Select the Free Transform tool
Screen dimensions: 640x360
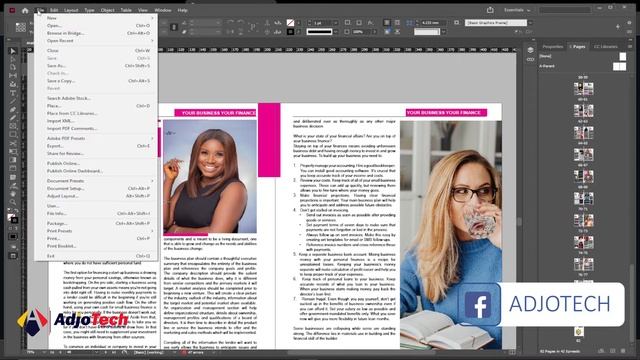(13, 151)
